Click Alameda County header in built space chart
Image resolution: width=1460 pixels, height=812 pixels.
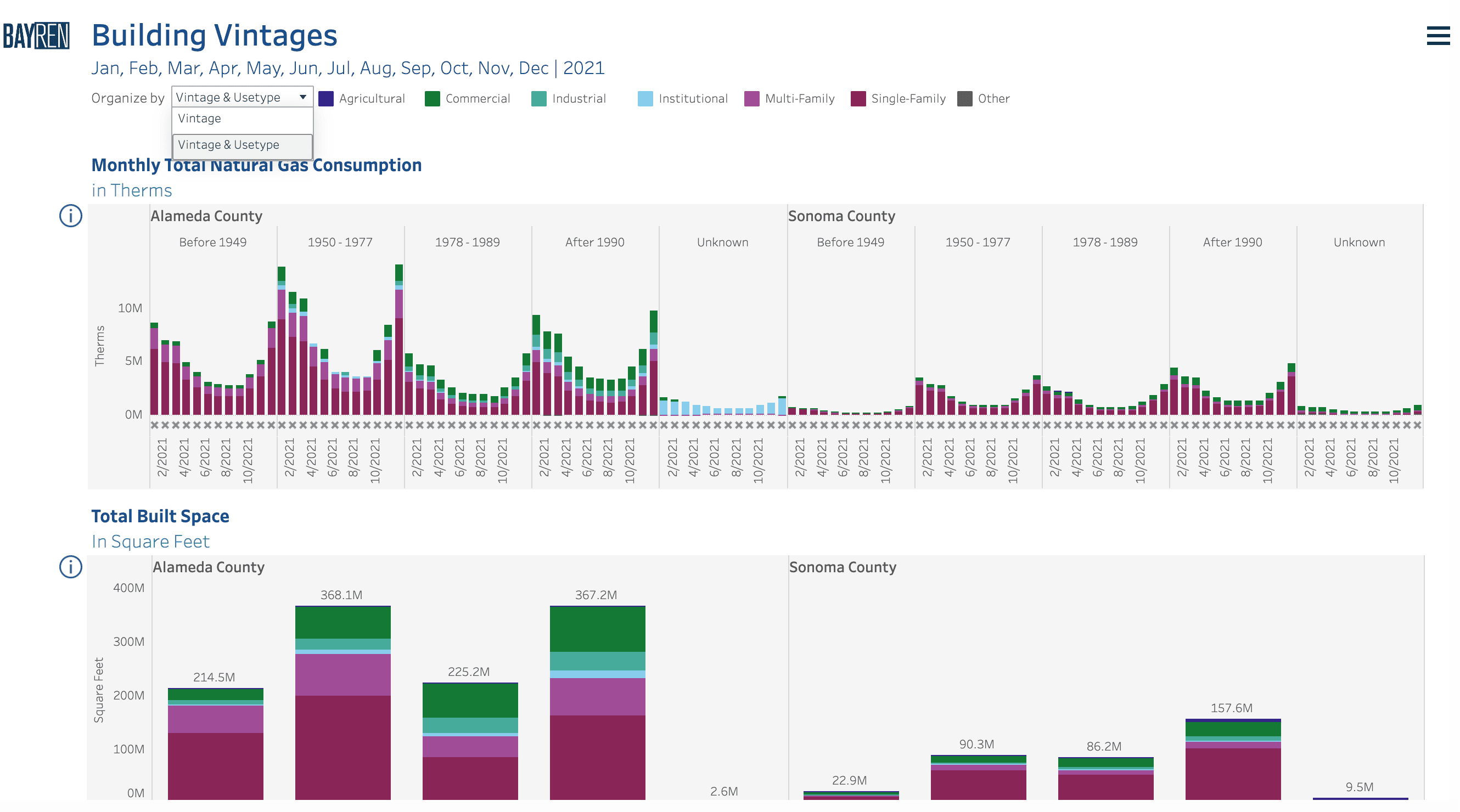click(209, 567)
